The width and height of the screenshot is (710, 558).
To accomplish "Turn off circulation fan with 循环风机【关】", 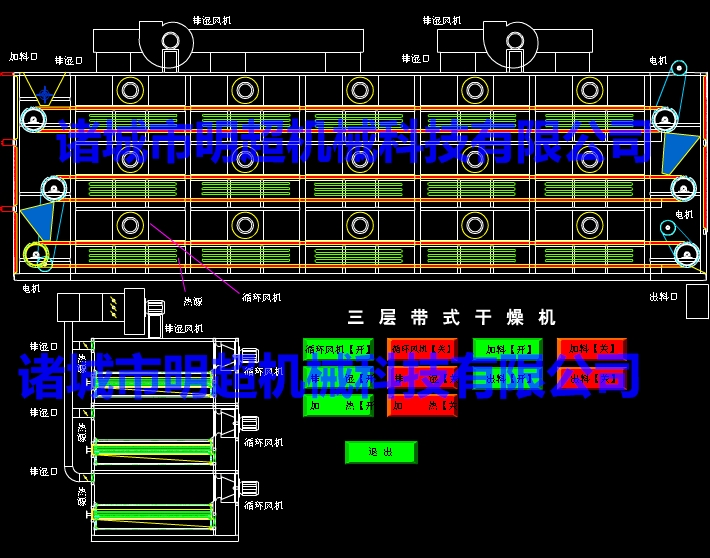I will coord(422,349).
